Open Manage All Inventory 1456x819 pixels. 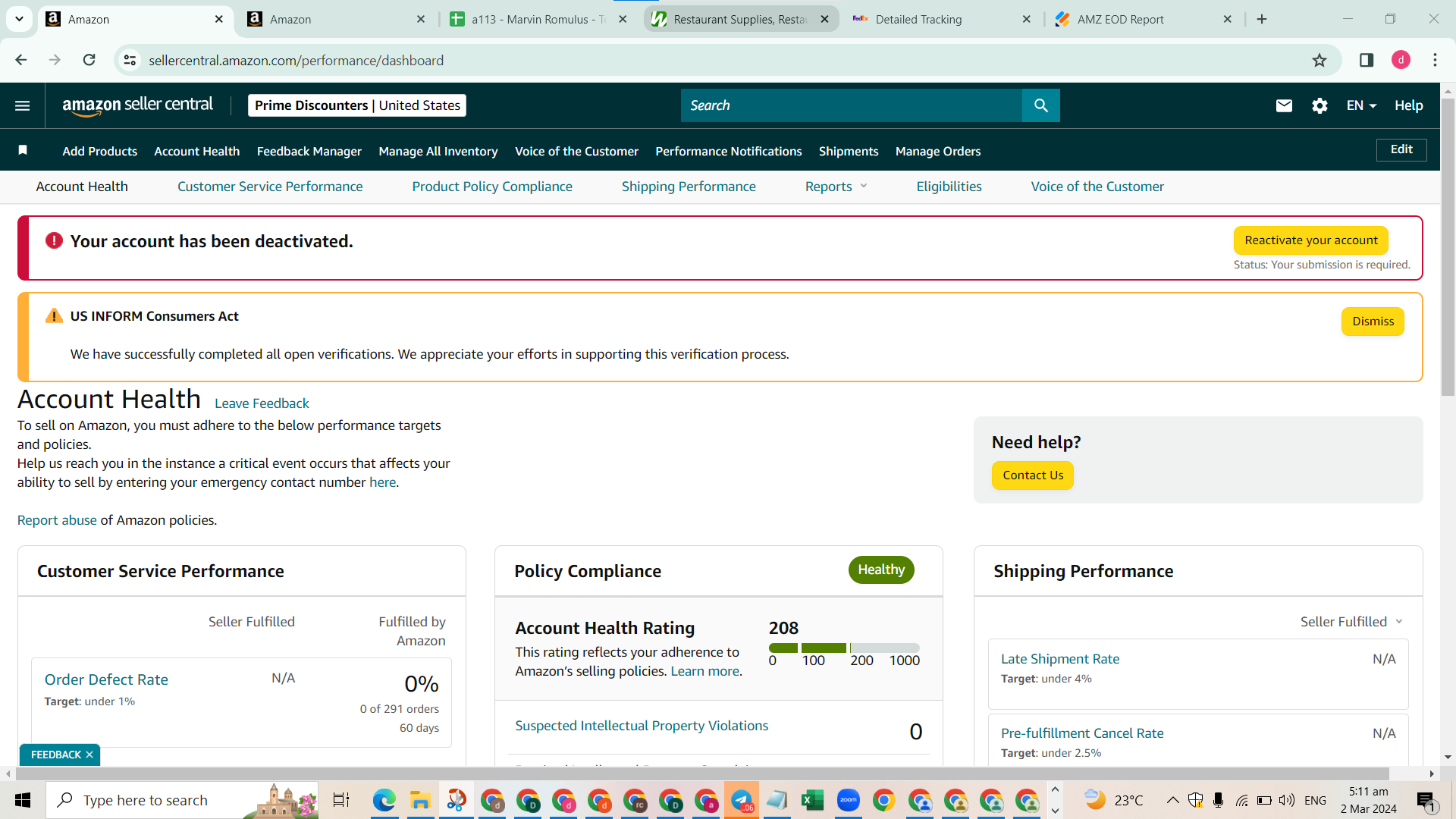point(438,151)
